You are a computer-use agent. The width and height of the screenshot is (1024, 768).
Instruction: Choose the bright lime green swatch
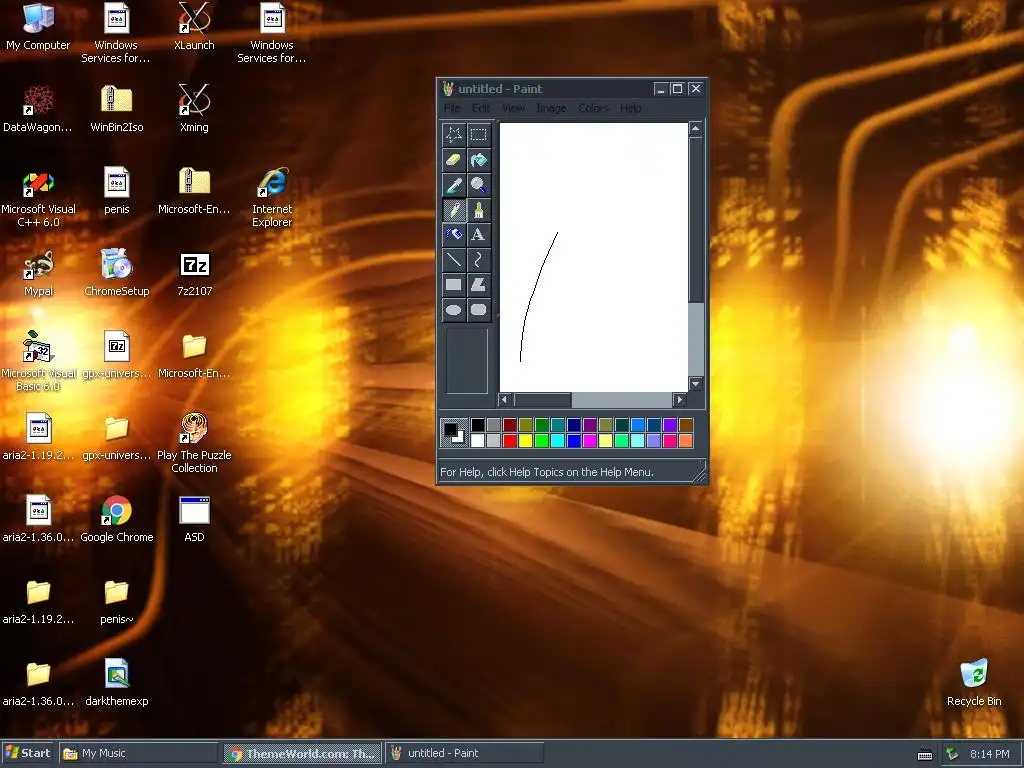click(541, 441)
